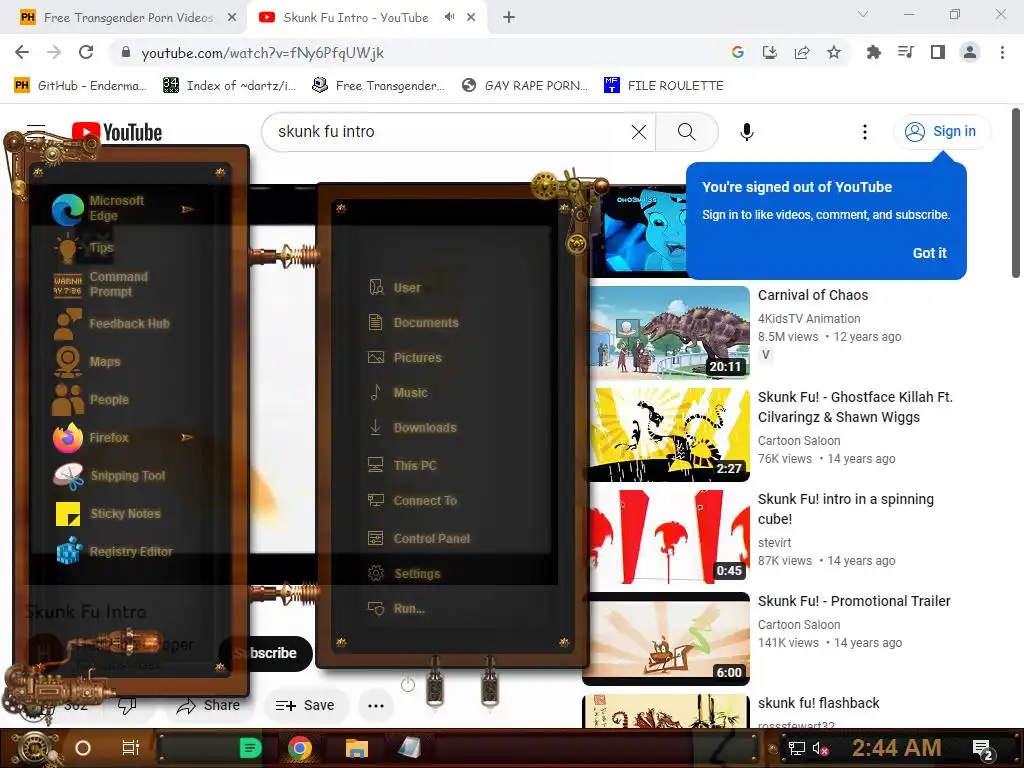The width and height of the screenshot is (1024, 768).
Task: Open Downloads in start menu
Action: (x=412, y=428)
